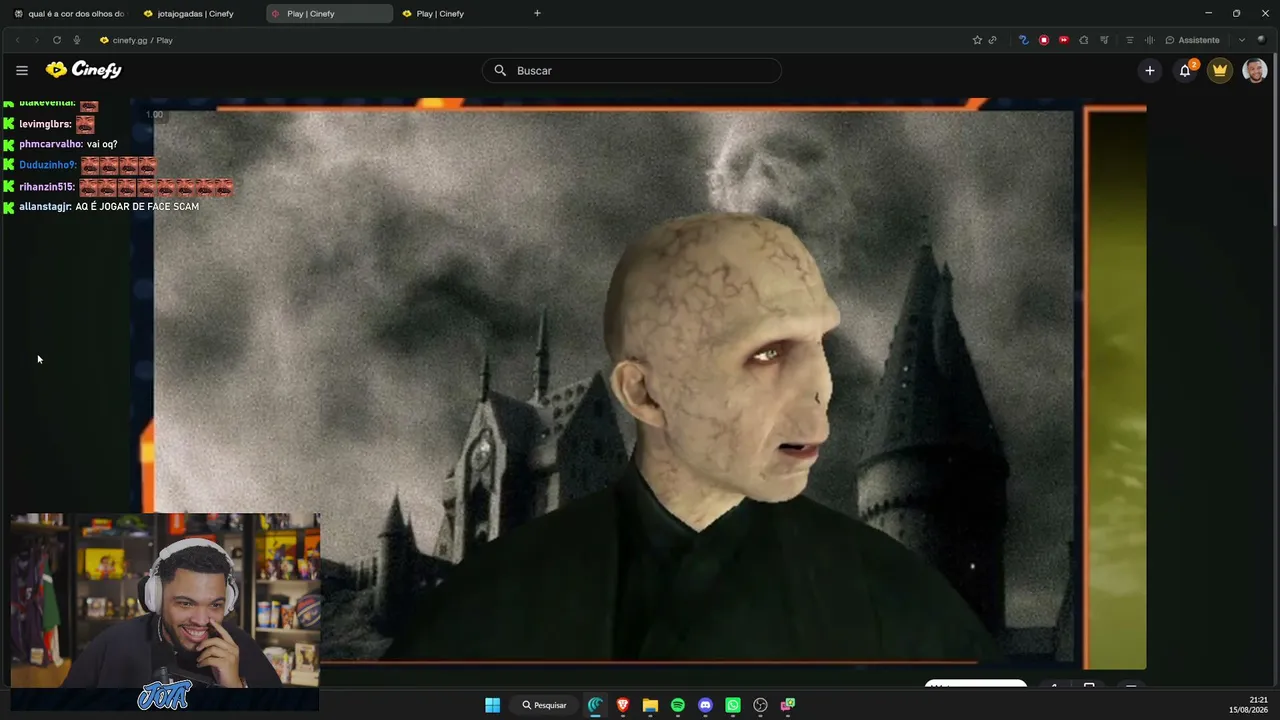This screenshot has width=1280, height=720.
Task: Open the taskbar Pesquisar search
Action: click(544, 705)
